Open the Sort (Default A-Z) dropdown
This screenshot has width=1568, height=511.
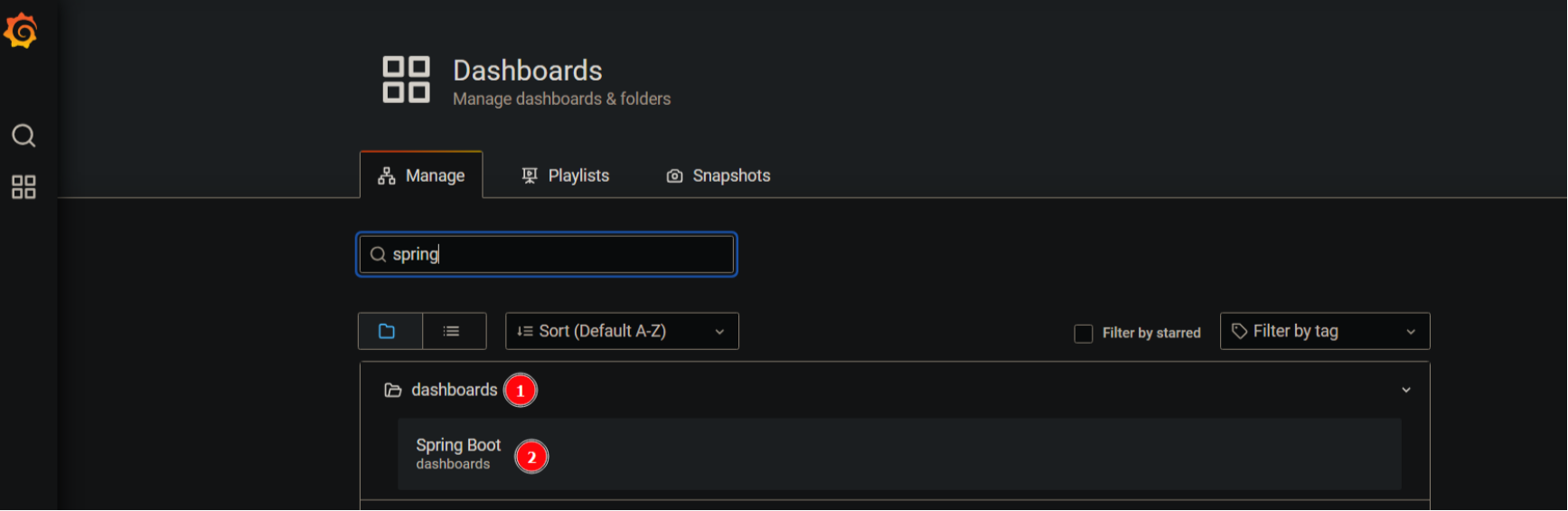[622, 331]
